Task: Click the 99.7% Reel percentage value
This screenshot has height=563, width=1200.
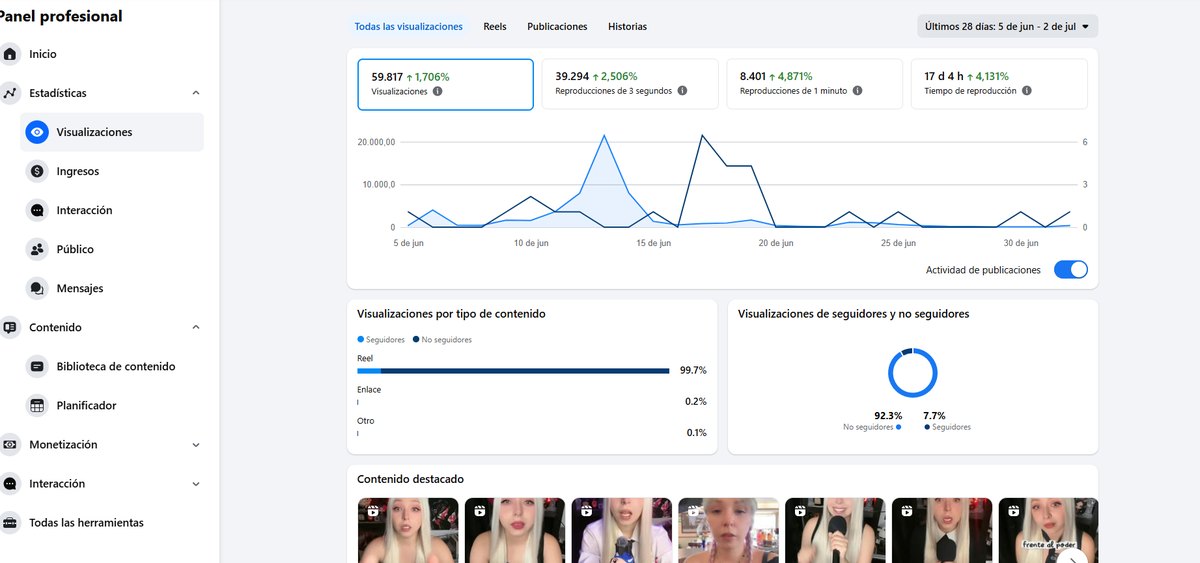Action: pos(693,370)
